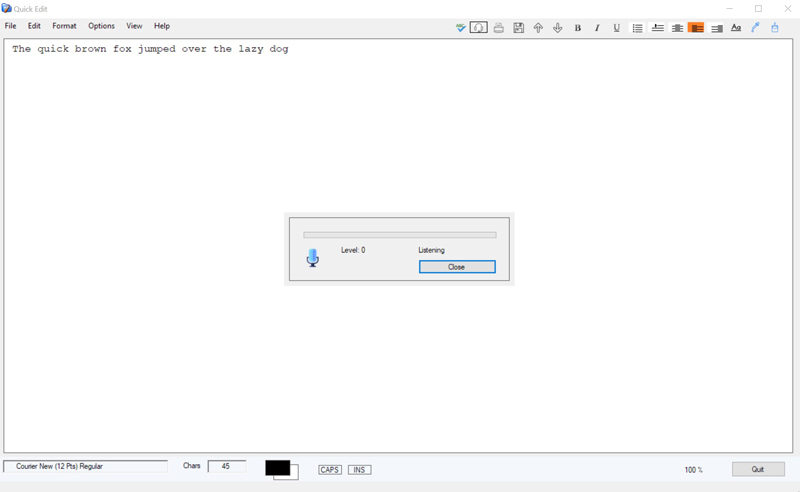This screenshot has width=800, height=492.
Task: Minimize the Quick Edit window
Action: [730, 9]
